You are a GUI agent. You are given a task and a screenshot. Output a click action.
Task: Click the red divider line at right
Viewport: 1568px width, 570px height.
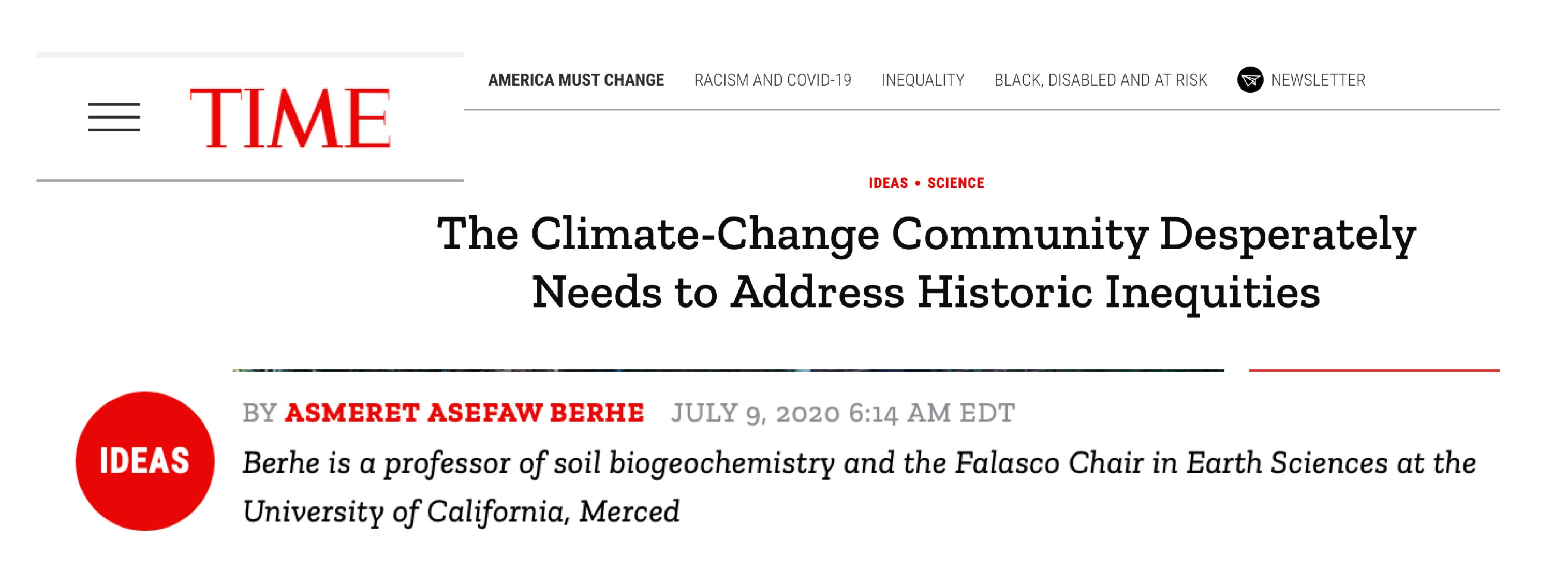click(x=1374, y=370)
